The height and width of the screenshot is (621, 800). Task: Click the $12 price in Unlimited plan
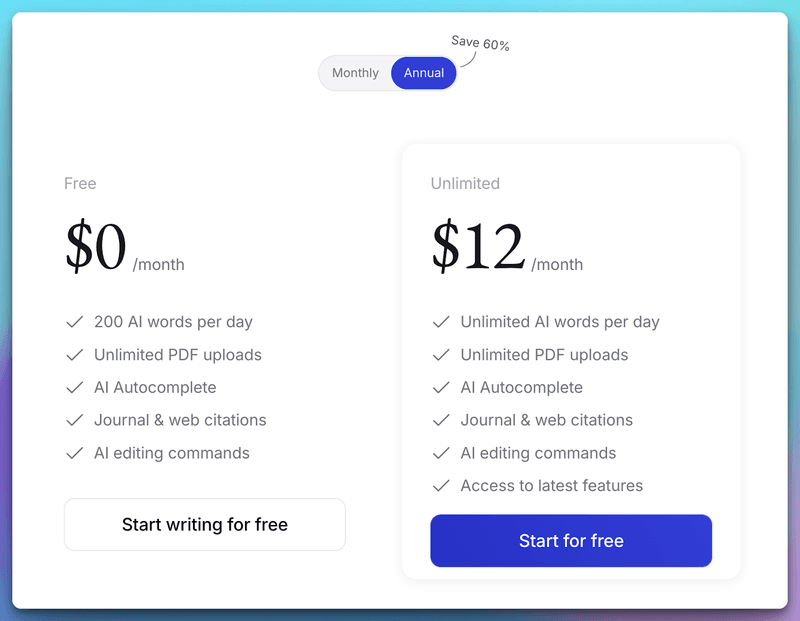[478, 247]
